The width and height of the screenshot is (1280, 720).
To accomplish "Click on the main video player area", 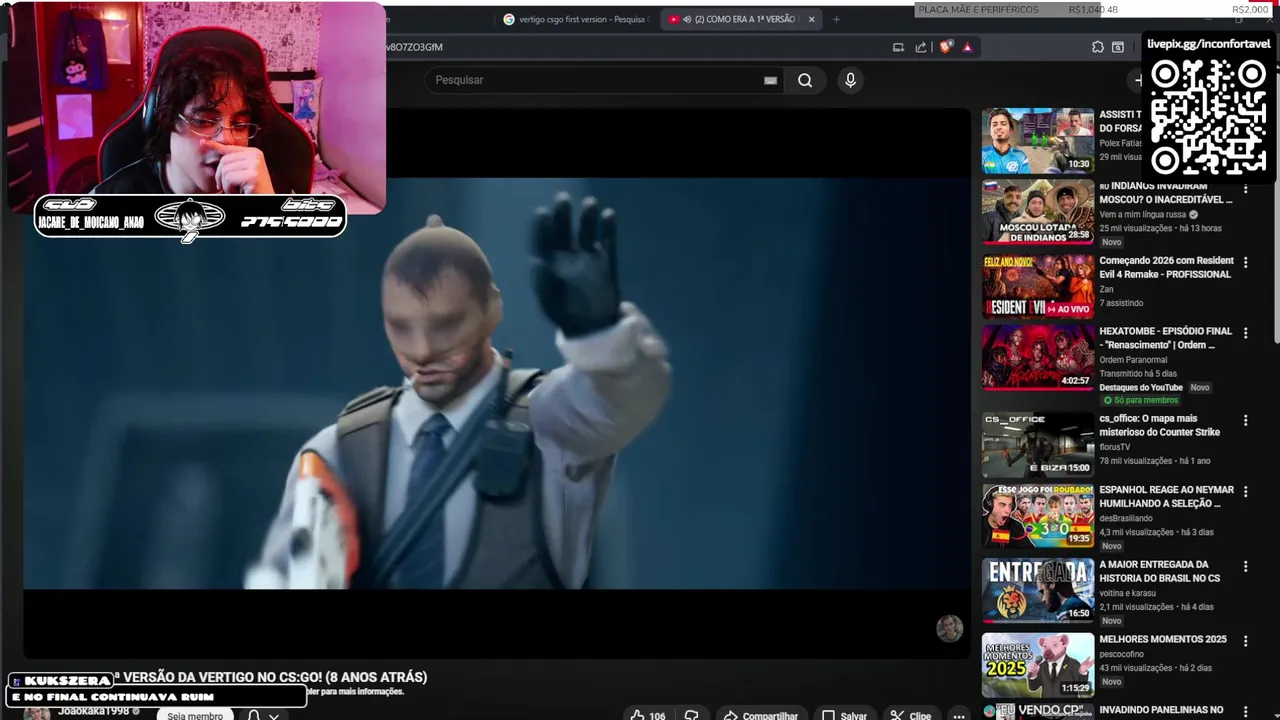I will (496, 383).
